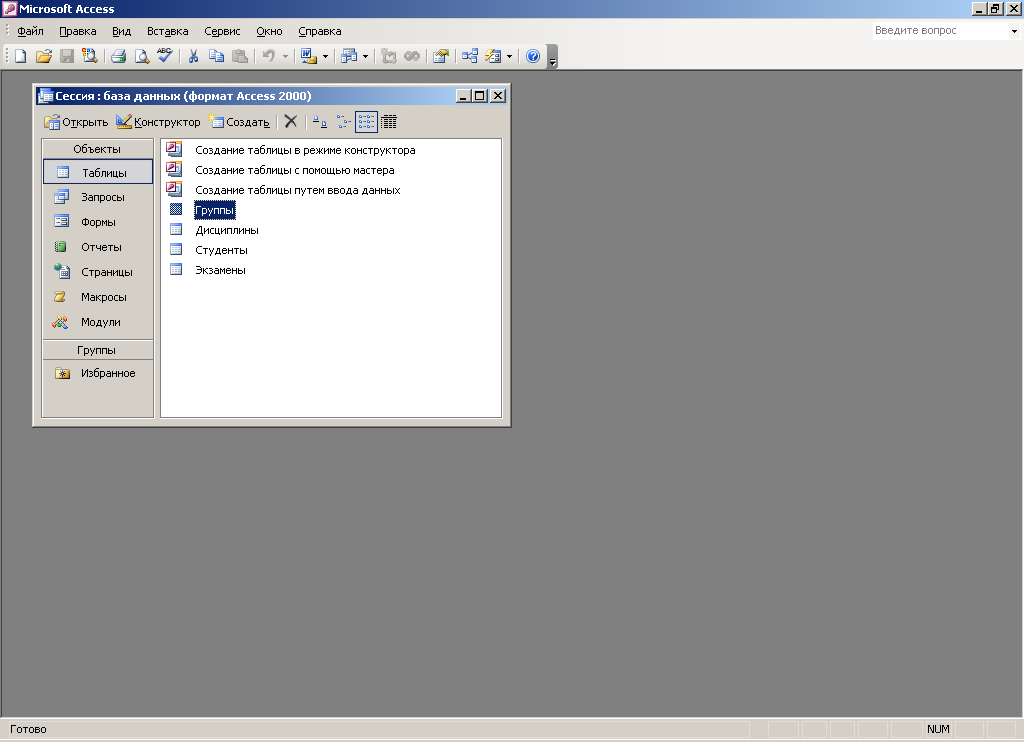Open the Undo history dropdown arrow

tap(285, 56)
